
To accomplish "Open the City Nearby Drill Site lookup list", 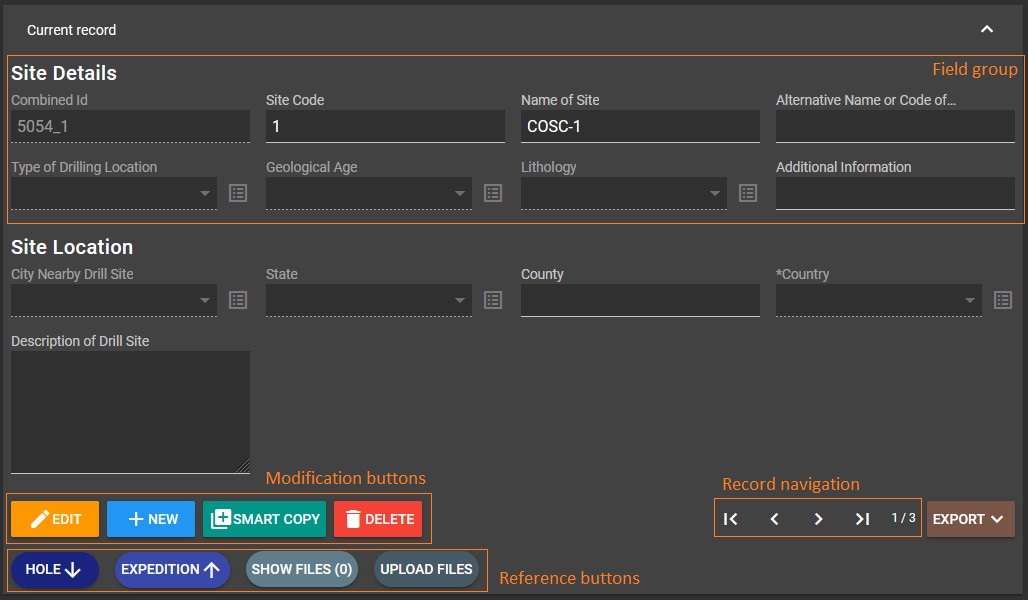I will [x=237, y=299].
